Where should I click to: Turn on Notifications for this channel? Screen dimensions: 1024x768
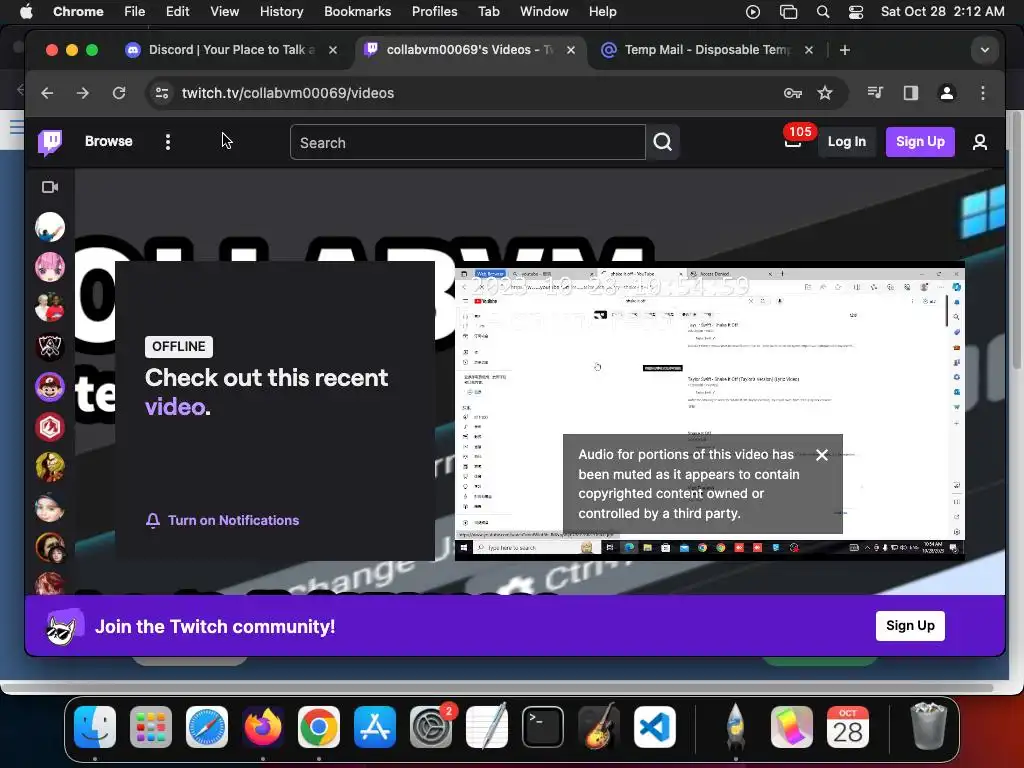222,520
